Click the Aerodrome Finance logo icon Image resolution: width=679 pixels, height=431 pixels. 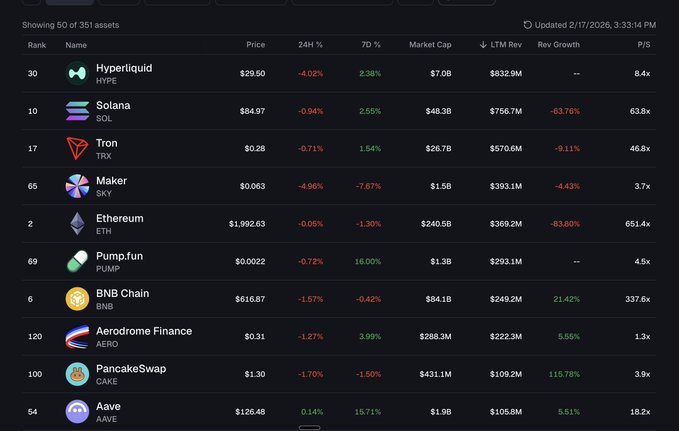(77, 337)
